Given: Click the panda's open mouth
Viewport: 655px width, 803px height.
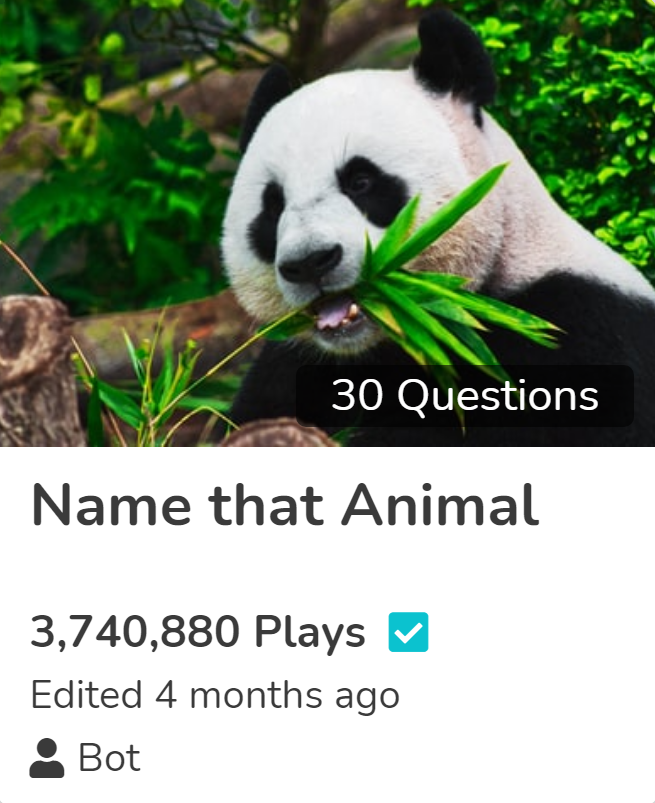Looking at the screenshot, I should 335,313.
